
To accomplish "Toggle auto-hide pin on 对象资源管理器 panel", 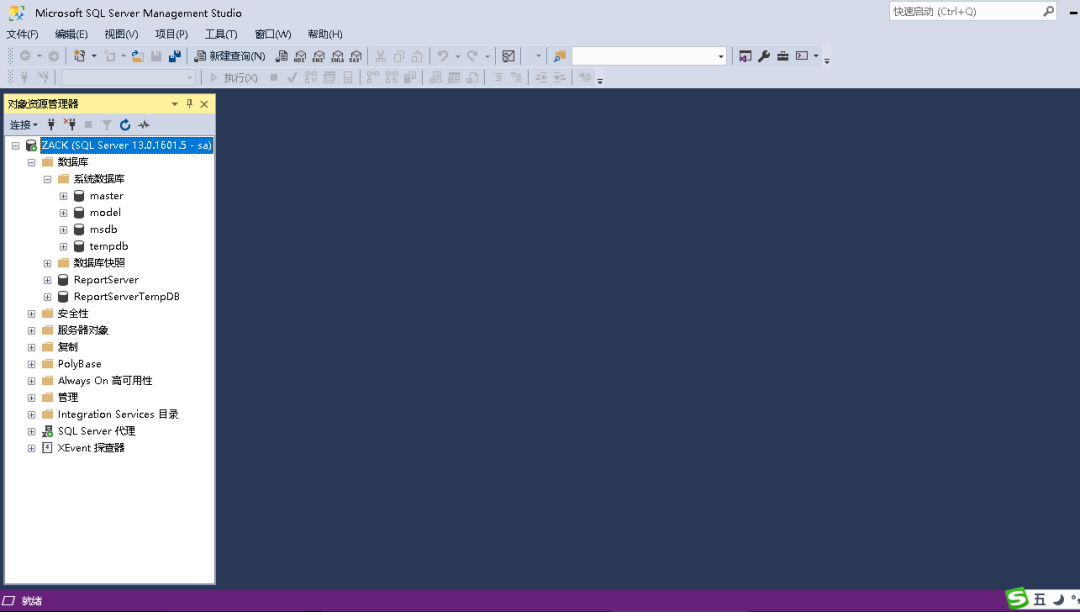I will (189, 104).
